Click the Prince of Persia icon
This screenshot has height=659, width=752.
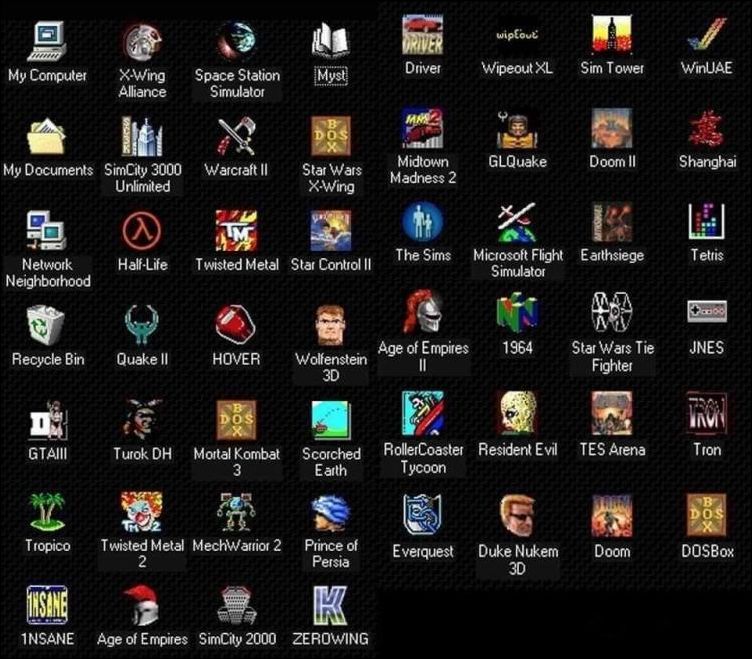pos(330,511)
